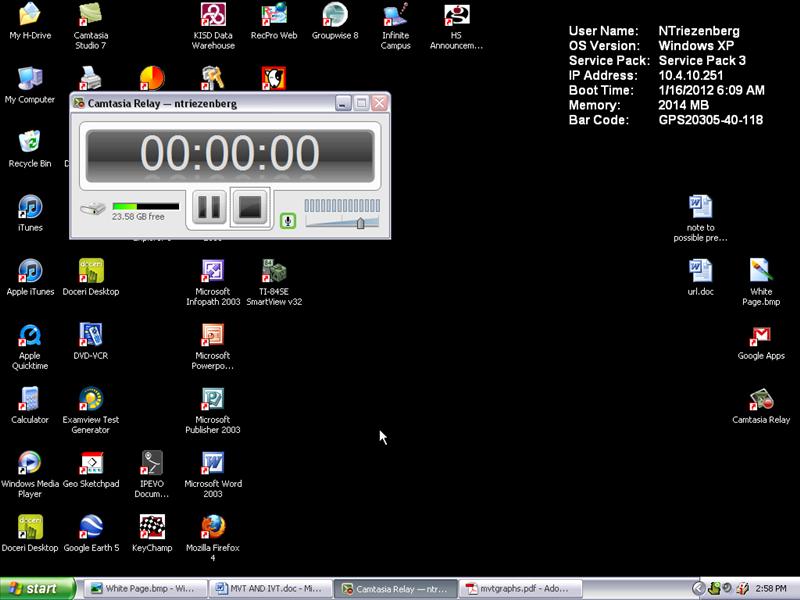Click the green arrow tray icon

[x=715, y=589]
